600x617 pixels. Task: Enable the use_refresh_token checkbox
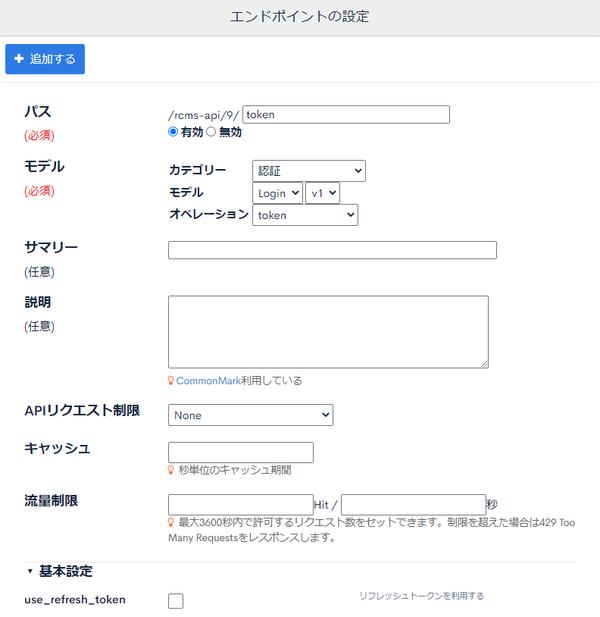(x=175, y=601)
